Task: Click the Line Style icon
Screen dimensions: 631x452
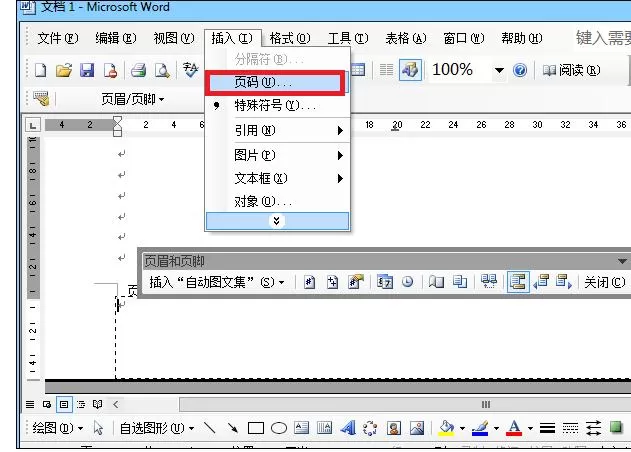Action: (x=547, y=428)
